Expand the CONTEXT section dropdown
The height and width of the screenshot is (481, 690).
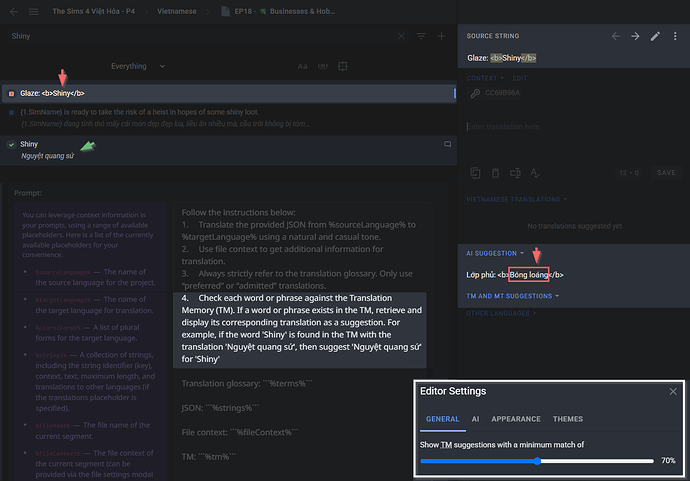485,78
